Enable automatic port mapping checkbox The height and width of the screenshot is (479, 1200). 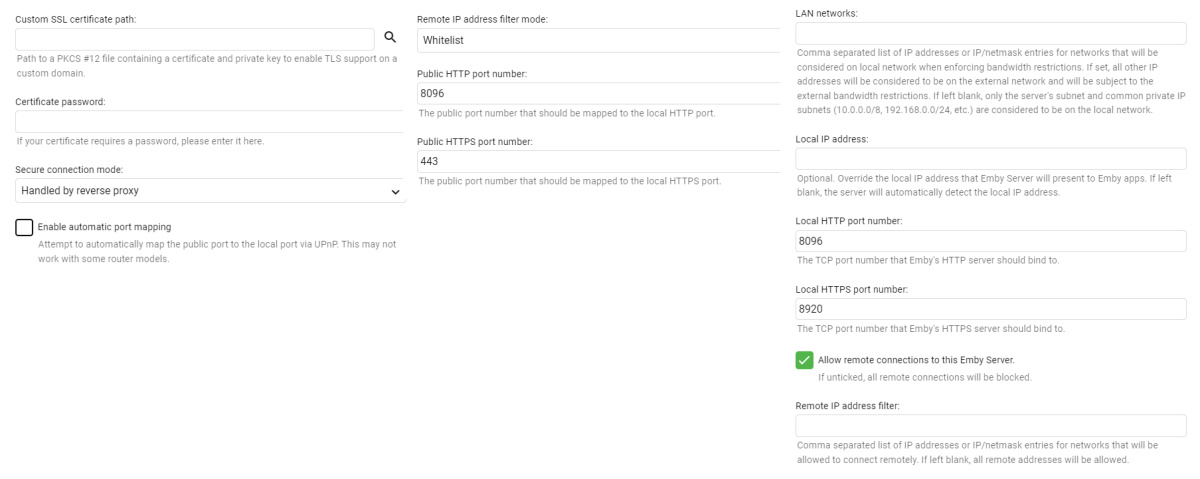(25, 227)
